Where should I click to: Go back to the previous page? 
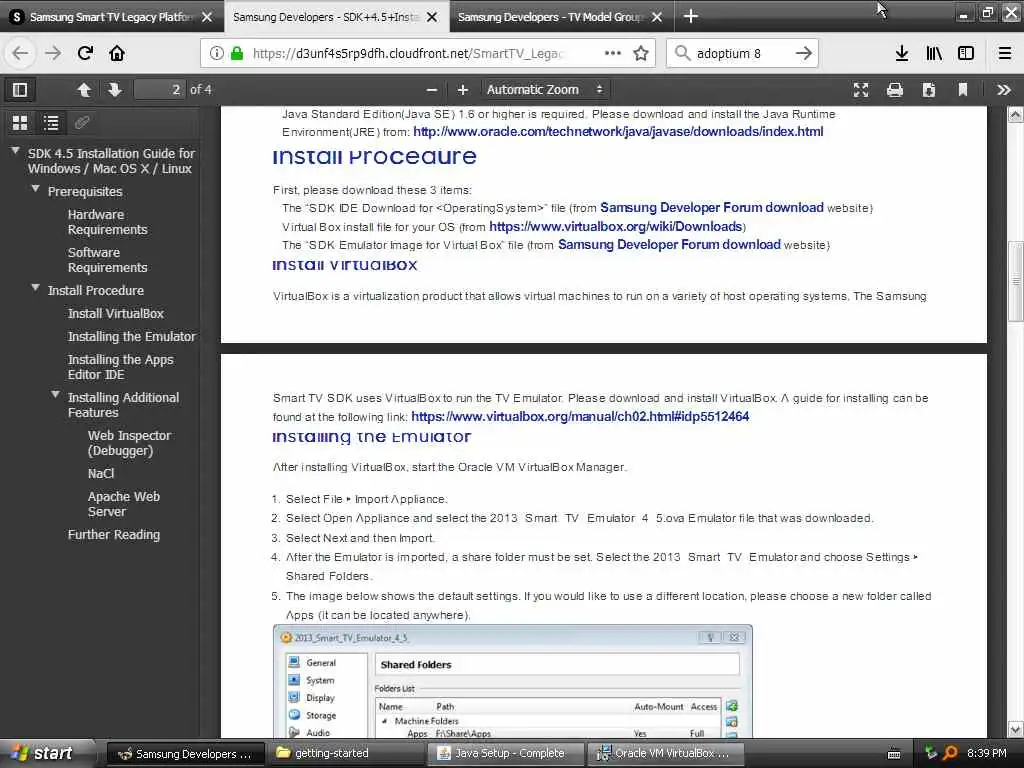20,53
